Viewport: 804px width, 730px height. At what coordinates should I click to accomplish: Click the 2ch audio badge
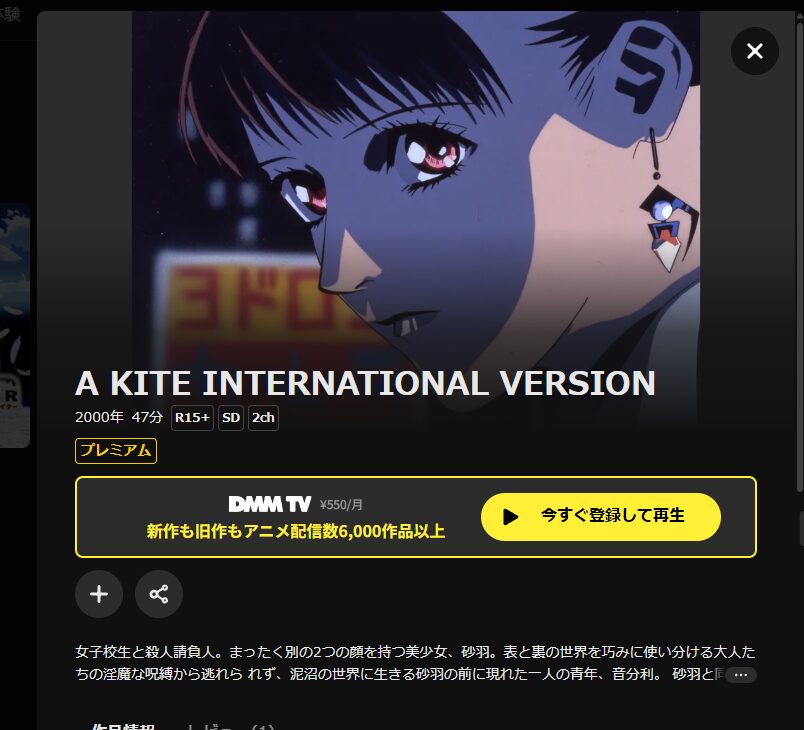(x=263, y=418)
